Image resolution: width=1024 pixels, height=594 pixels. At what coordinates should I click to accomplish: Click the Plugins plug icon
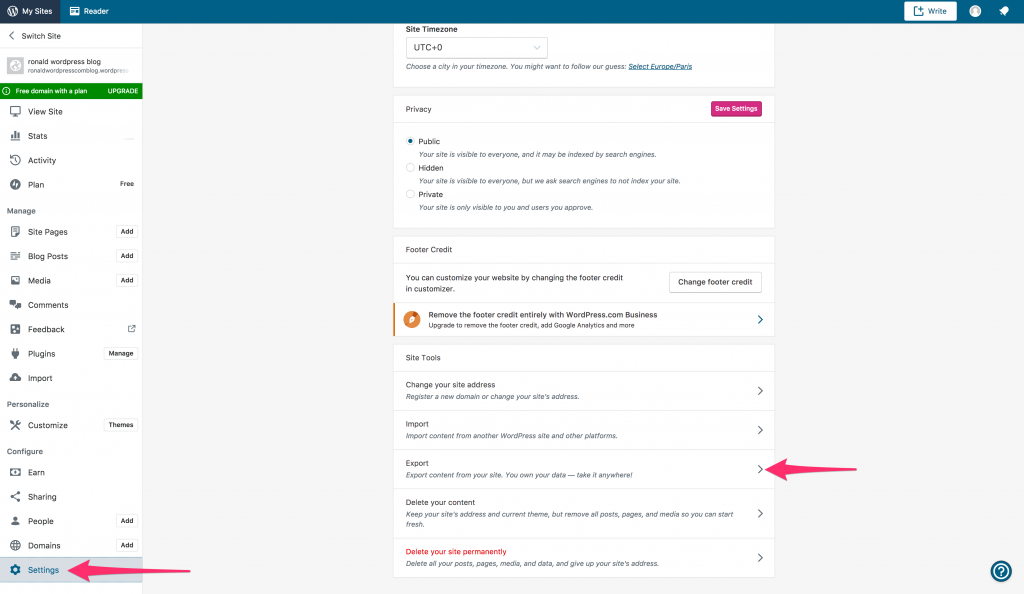click(16, 354)
